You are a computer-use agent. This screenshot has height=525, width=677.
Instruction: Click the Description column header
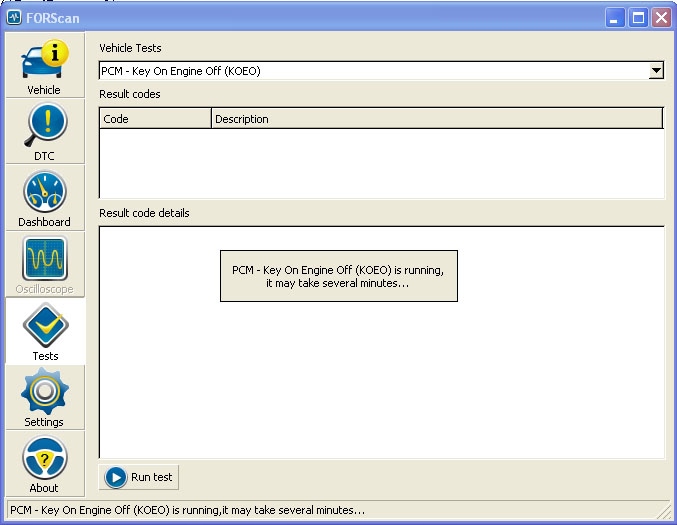pyautogui.click(x=436, y=119)
